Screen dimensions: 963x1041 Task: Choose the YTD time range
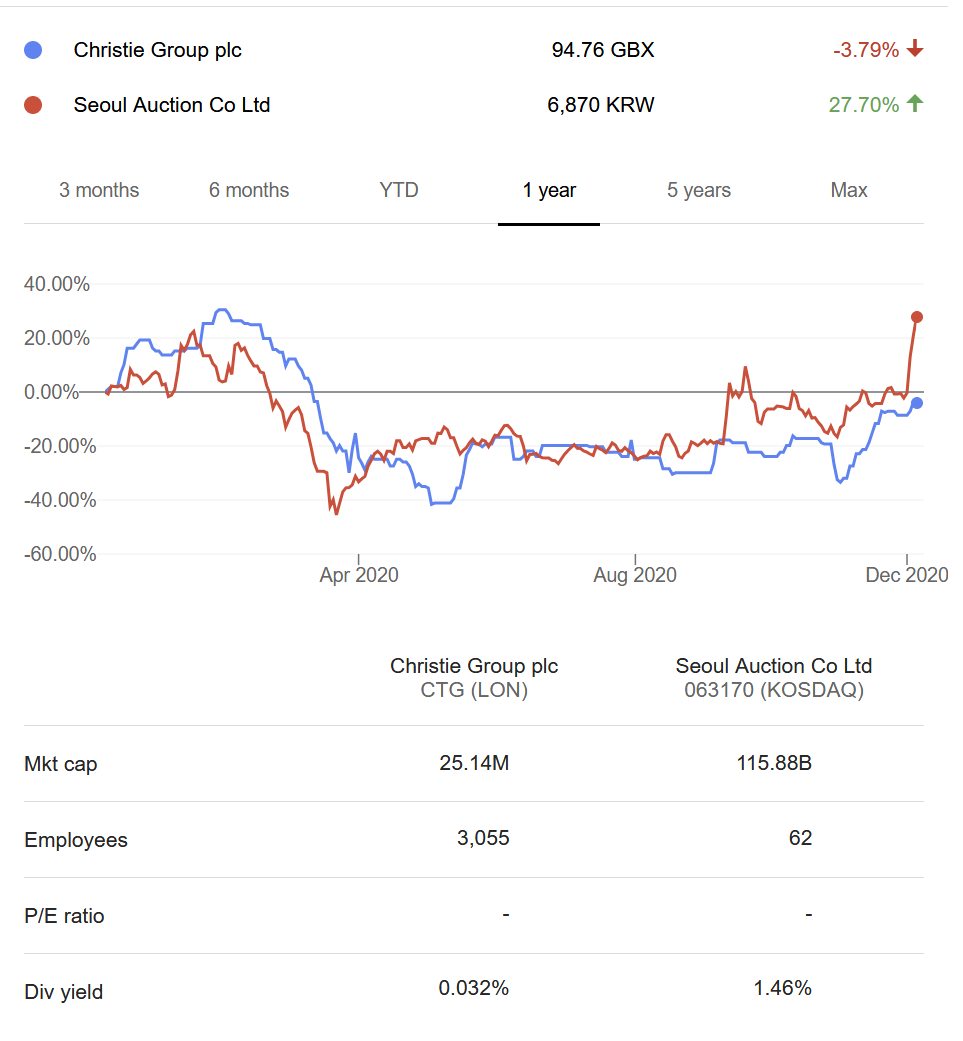point(399,190)
